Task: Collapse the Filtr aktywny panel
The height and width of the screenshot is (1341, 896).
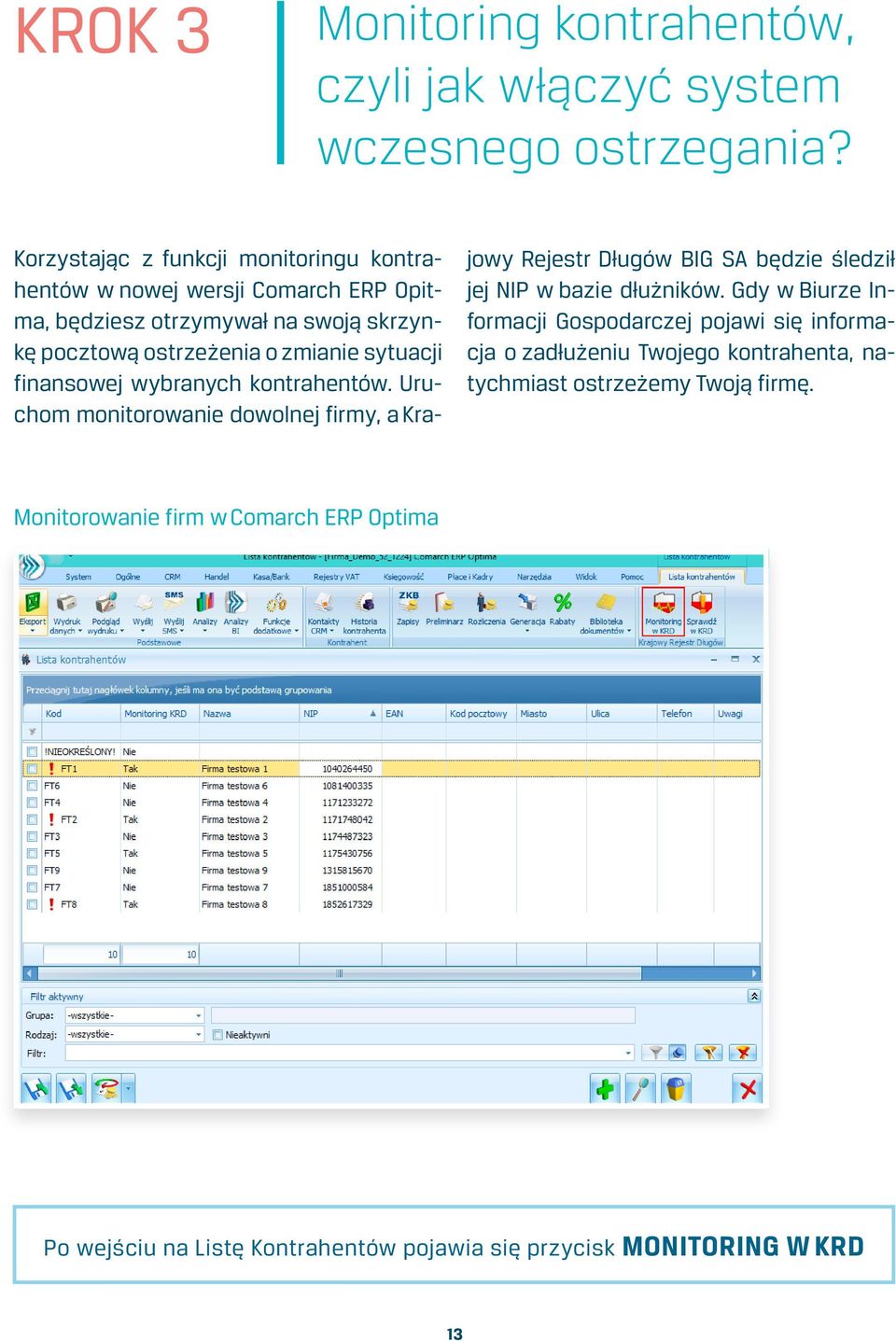Action: click(753, 996)
